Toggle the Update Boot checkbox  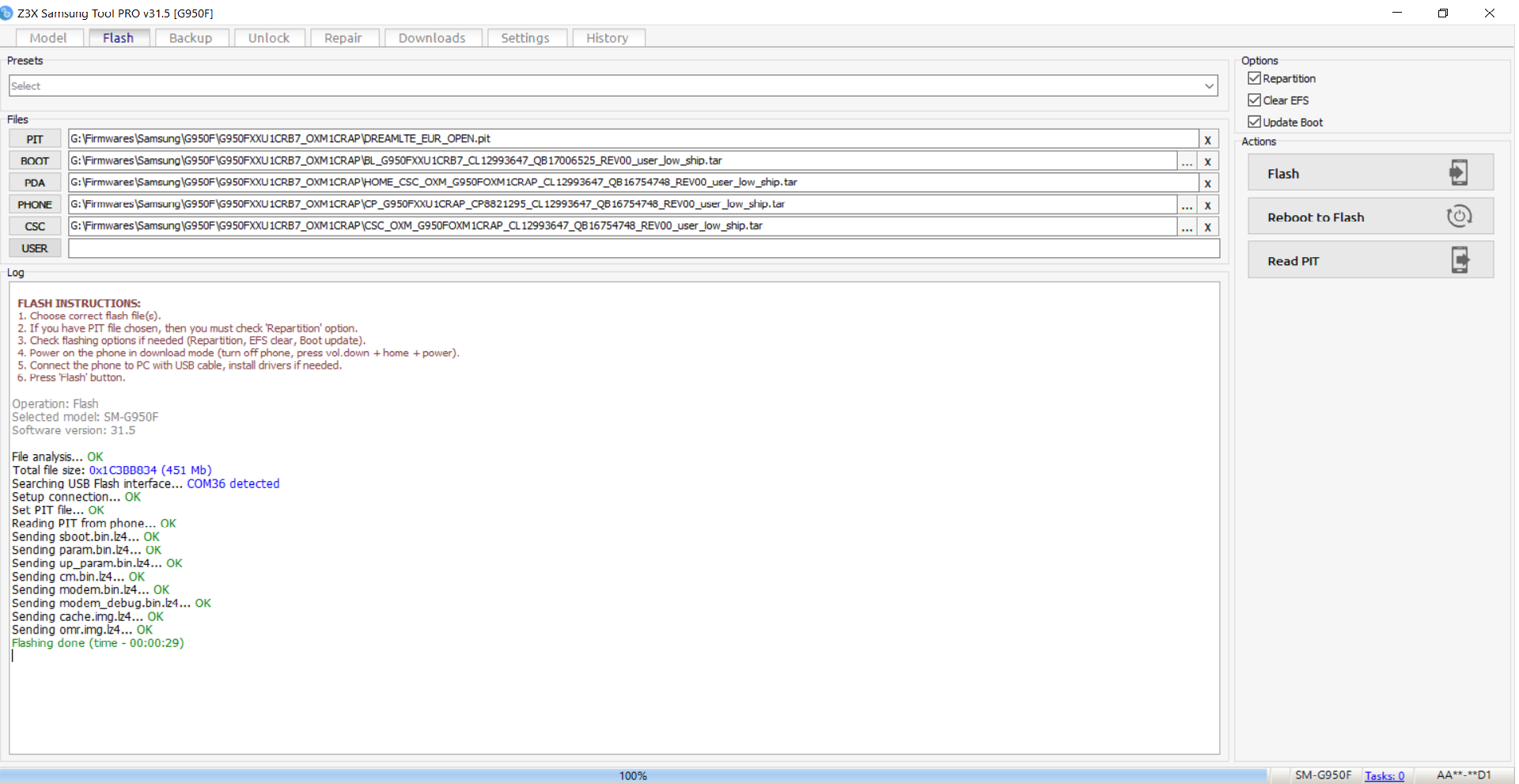click(x=1254, y=122)
